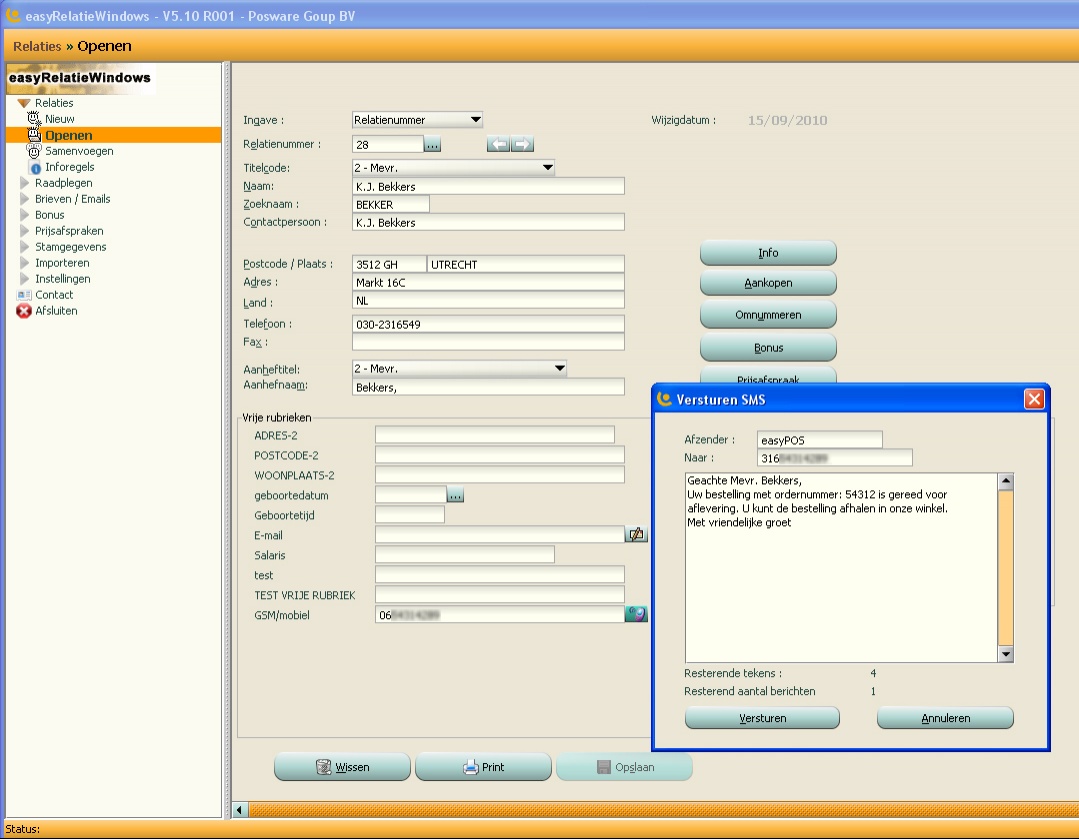
Task: Click Annuleren in the SMS dialog
Action: 945,718
